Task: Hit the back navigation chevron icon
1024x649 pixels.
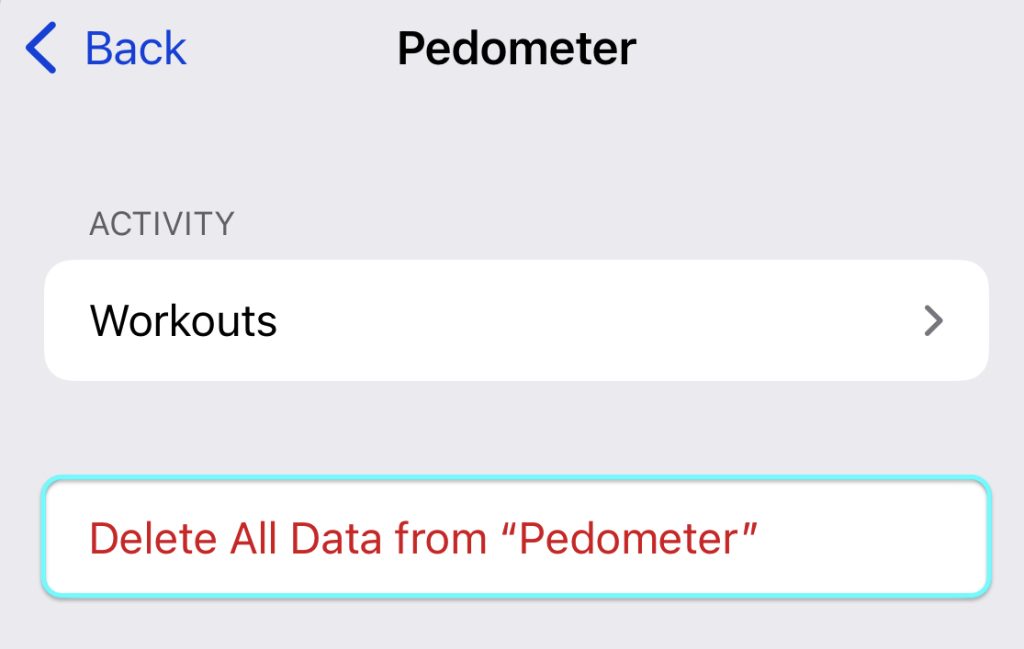Action: point(41,49)
